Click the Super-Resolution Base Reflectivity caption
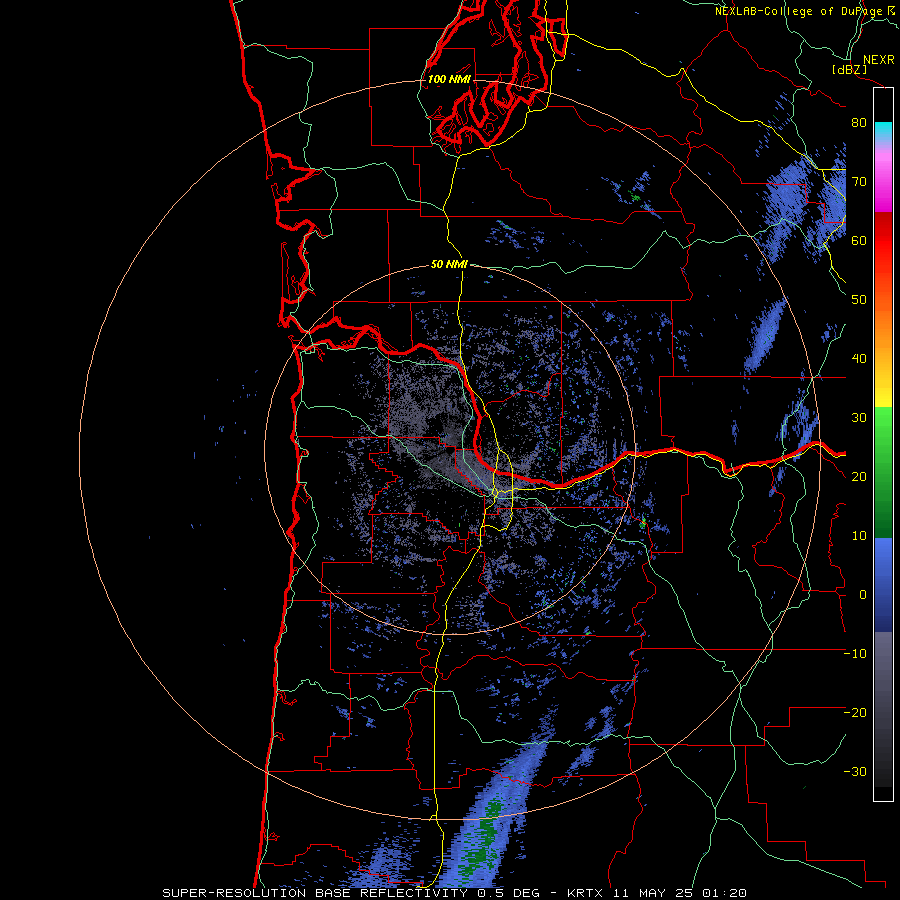This screenshot has width=900, height=900. click(454, 893)
